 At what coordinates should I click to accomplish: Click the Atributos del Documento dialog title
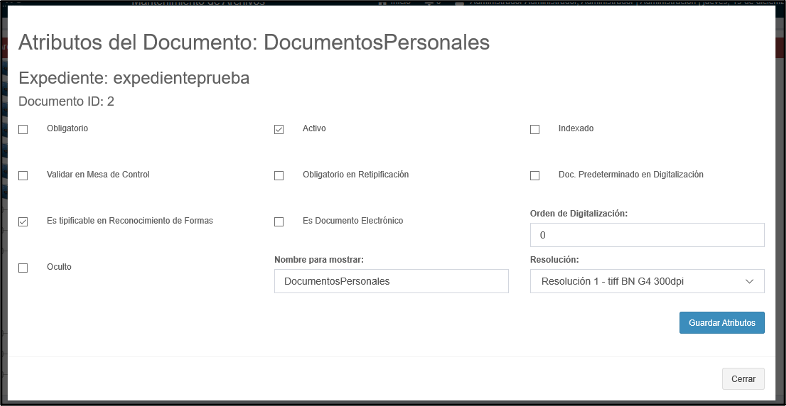(x=253, y=43)
